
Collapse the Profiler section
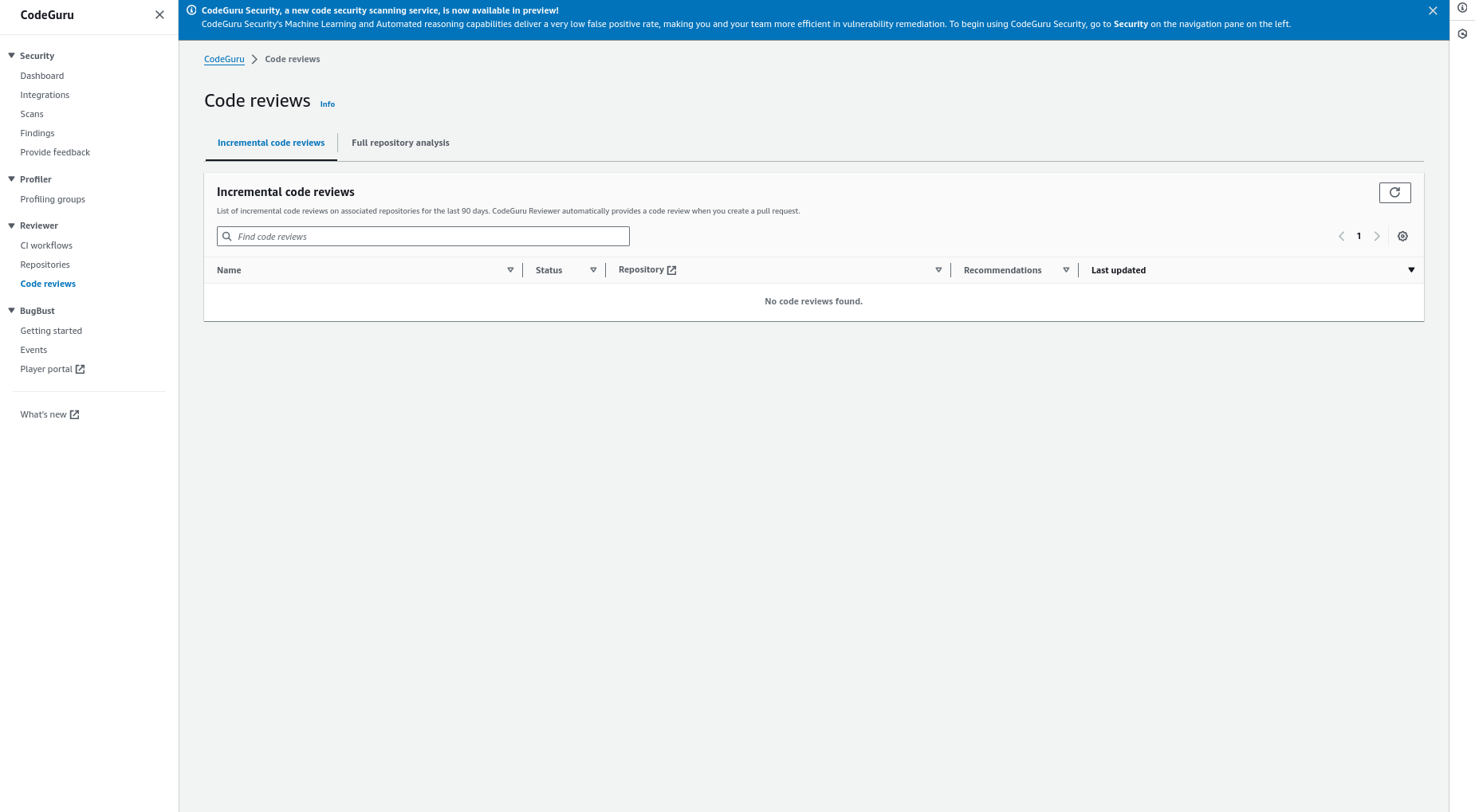[x=11, y=179]
